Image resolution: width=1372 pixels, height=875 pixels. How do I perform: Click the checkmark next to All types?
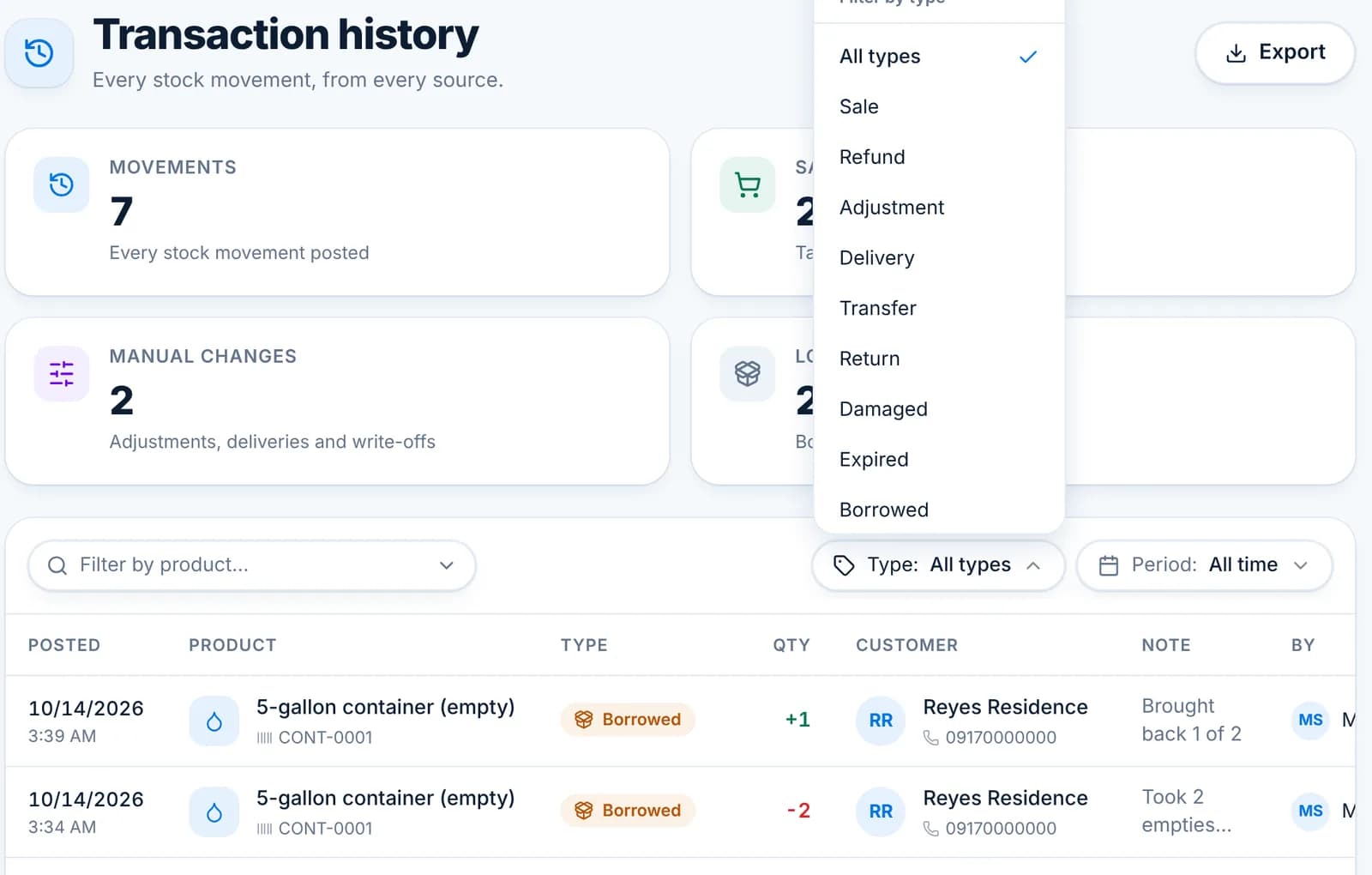tap(1028, 57)
